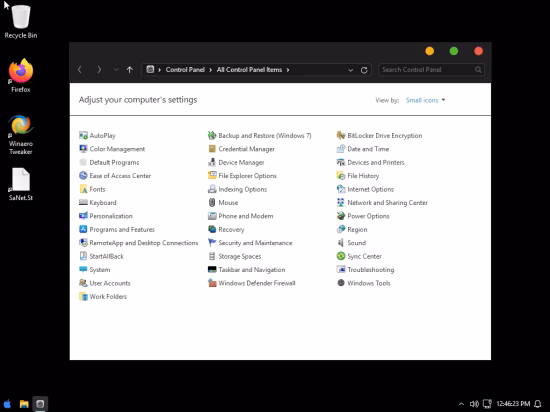Select the Recycle Bin desktop icon

pos(21,22)
